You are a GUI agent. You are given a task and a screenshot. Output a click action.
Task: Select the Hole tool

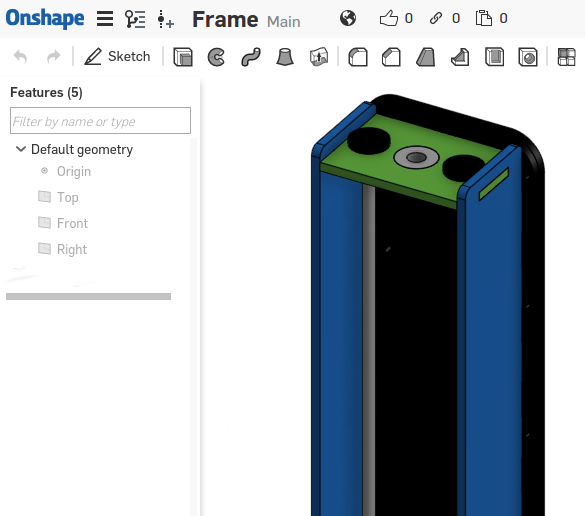tap(528, 57)
